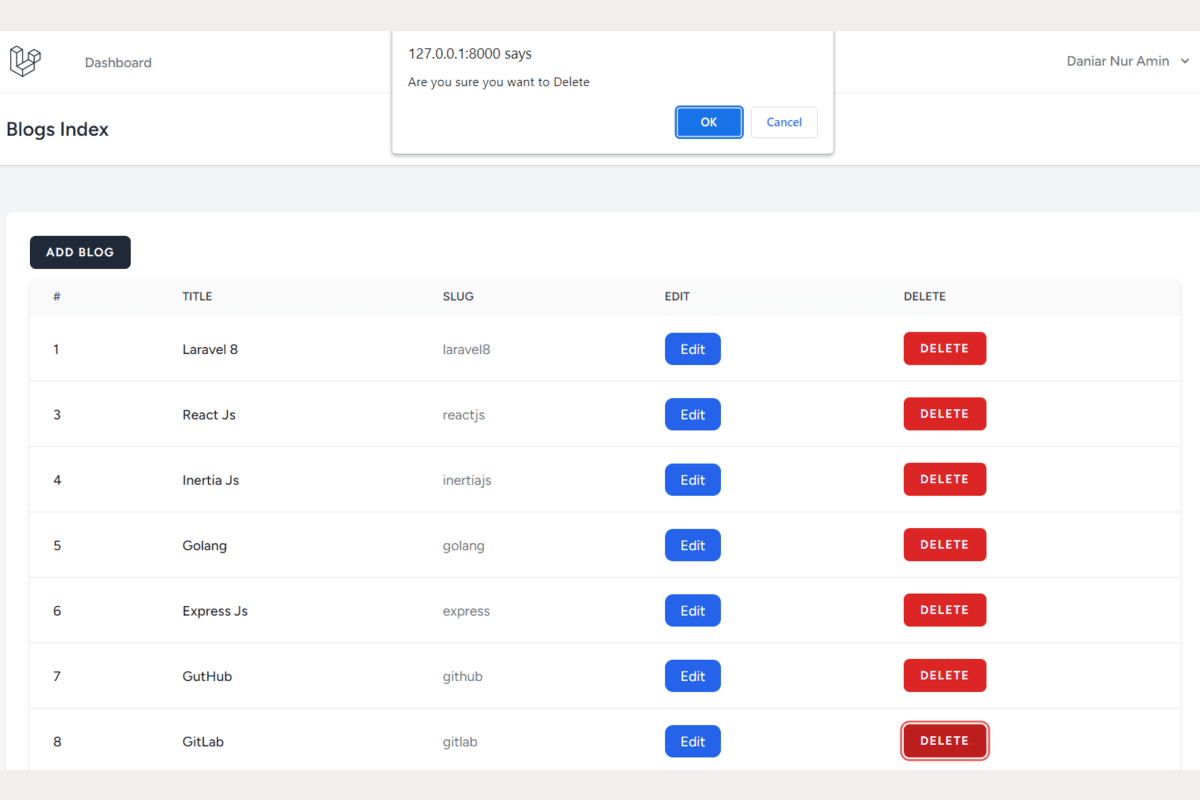
Task: Open Edit for Inertia Js blog
Action: [x=692, y=480]
